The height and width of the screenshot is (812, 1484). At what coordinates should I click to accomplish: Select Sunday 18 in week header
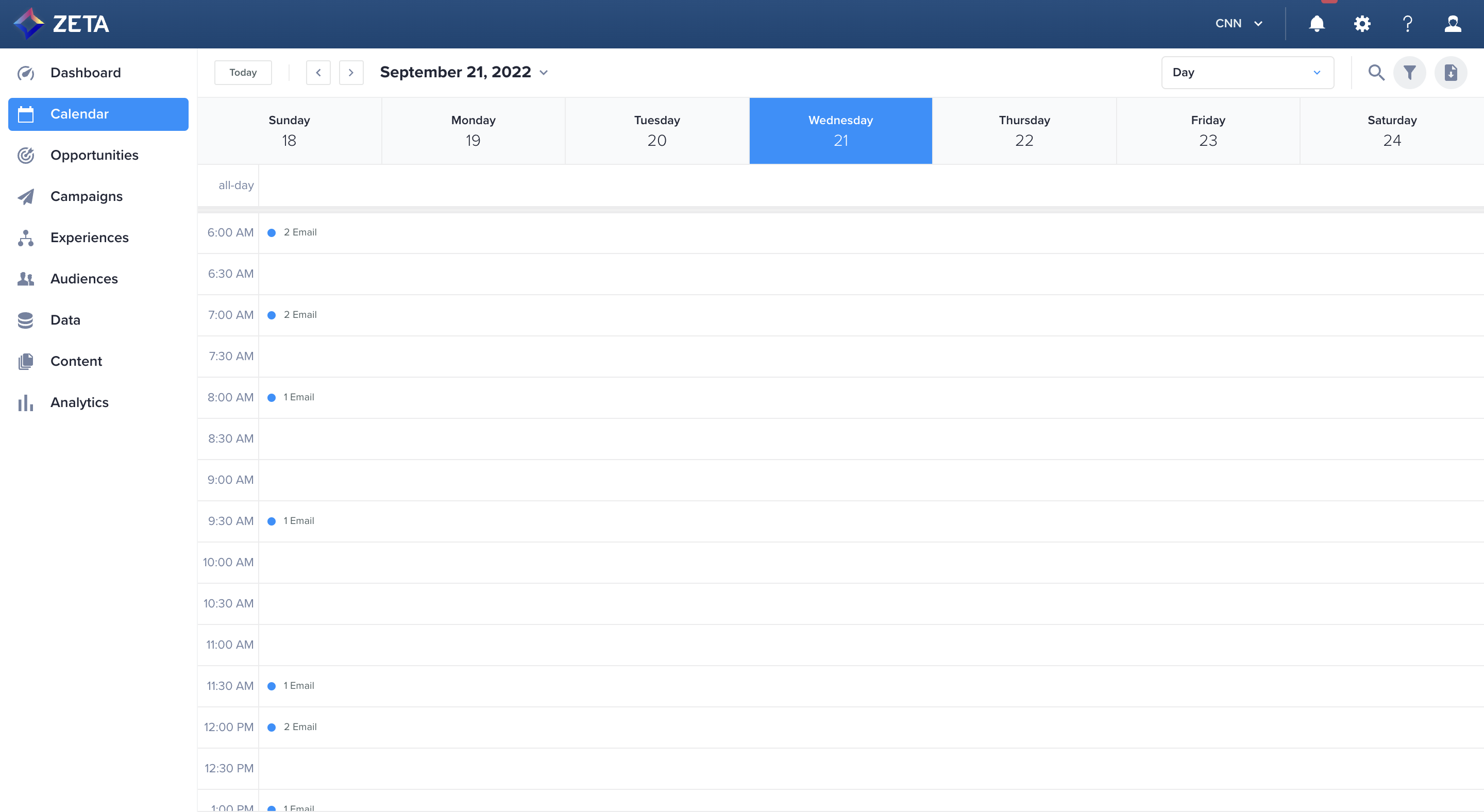coord(289,131)
